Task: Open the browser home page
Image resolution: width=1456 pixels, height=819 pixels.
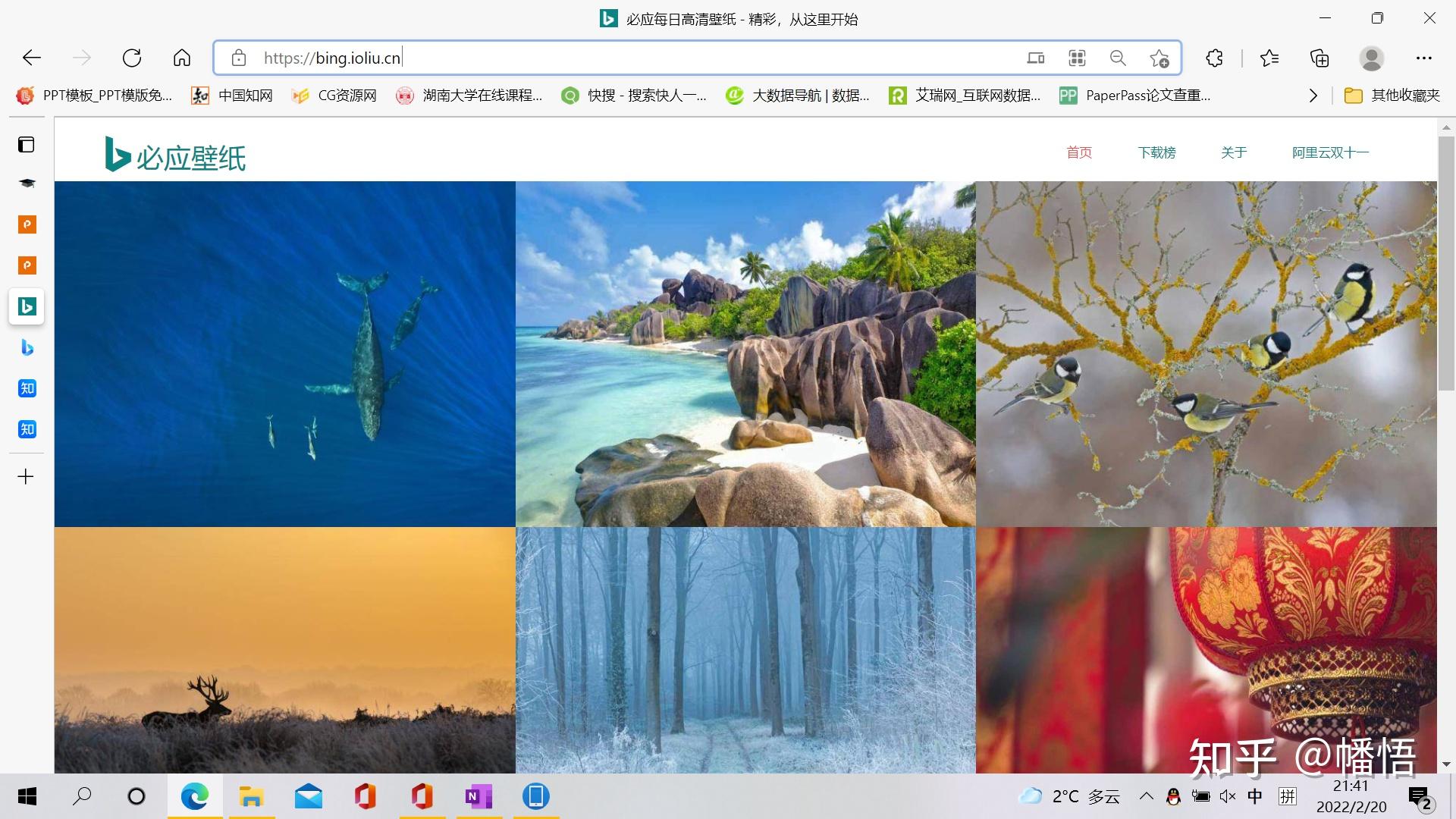Action: point(182,58)
